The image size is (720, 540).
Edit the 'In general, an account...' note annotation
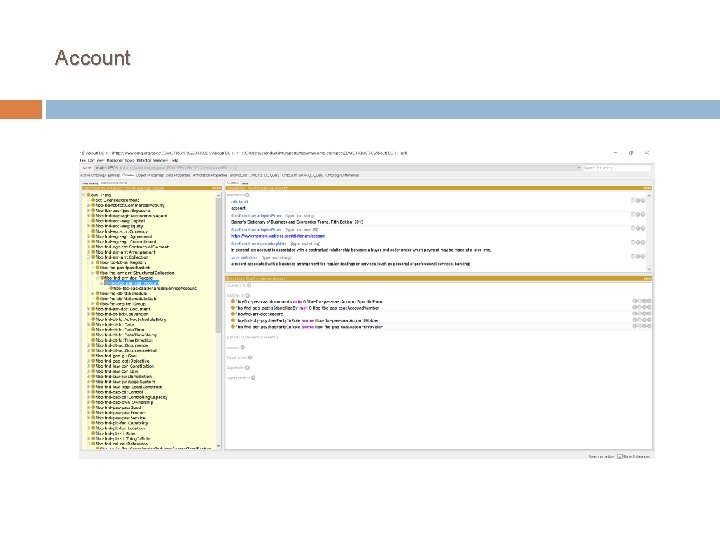643,242
